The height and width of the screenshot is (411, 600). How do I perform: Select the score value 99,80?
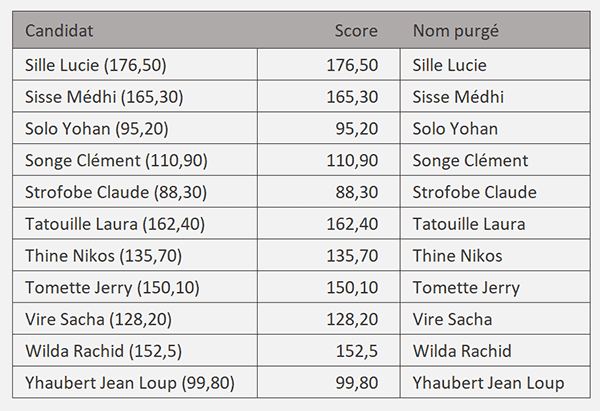click(357, 383)
